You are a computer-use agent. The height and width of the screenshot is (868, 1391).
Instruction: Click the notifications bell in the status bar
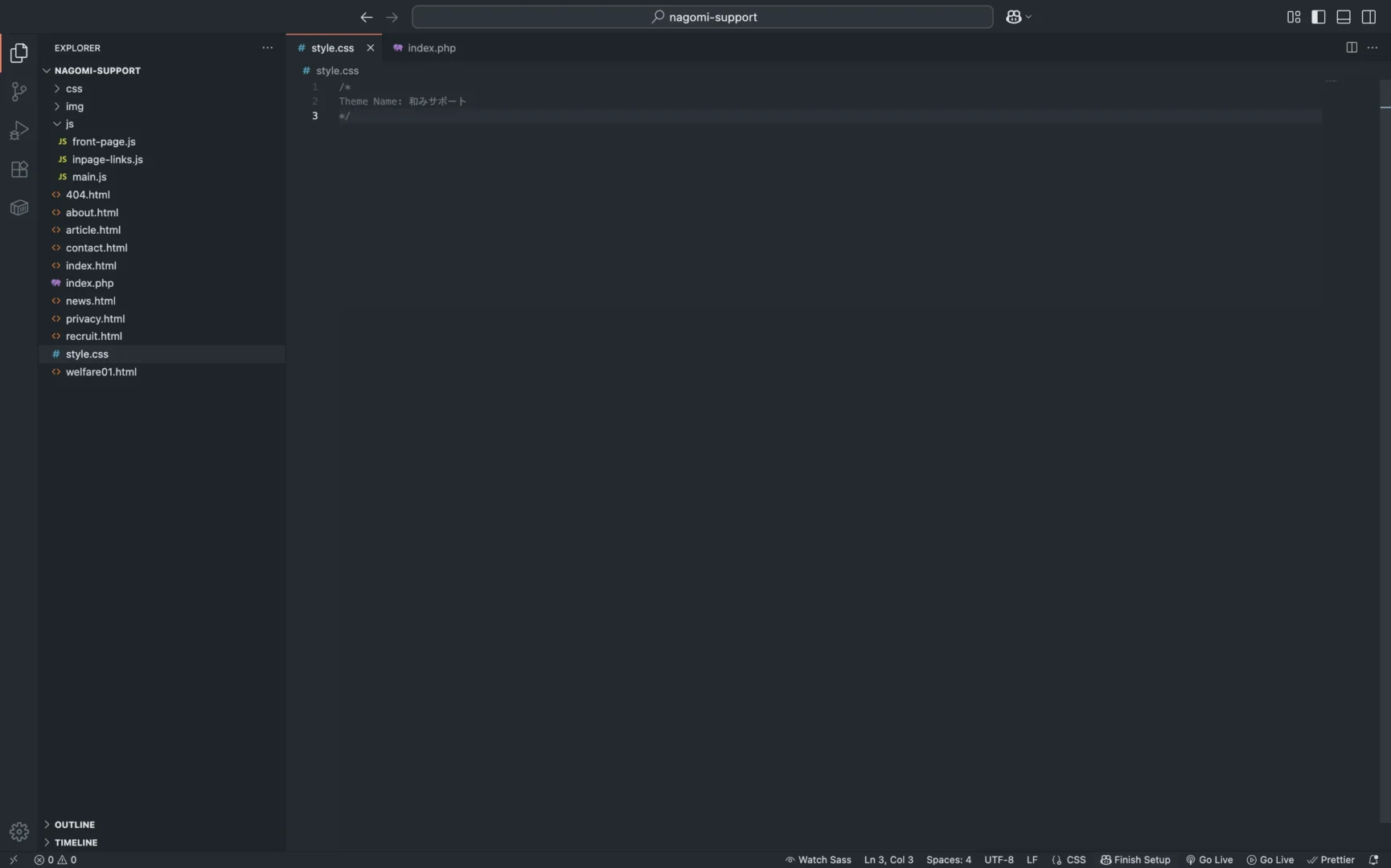tap(1373, 859)
